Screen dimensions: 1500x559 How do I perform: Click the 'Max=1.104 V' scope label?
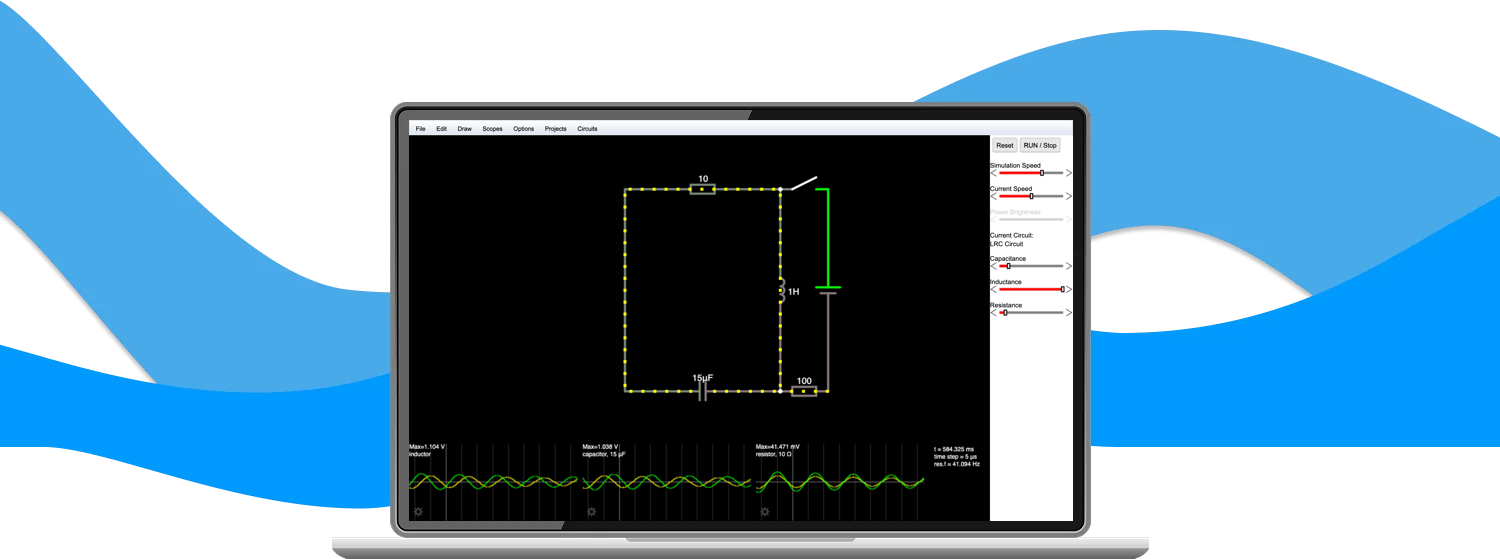428,447
